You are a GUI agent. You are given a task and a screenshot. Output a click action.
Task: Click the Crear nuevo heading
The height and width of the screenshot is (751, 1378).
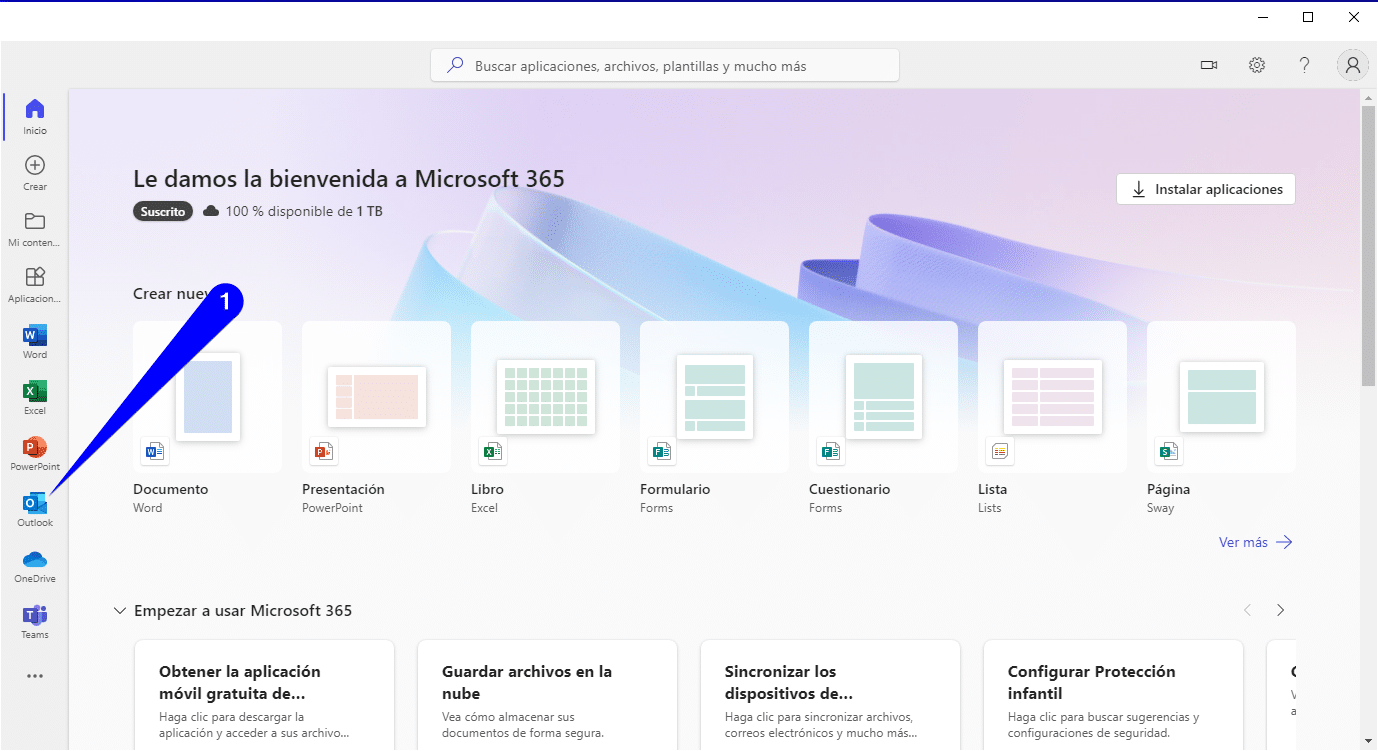pyautogui.click(x=176, y=294)
